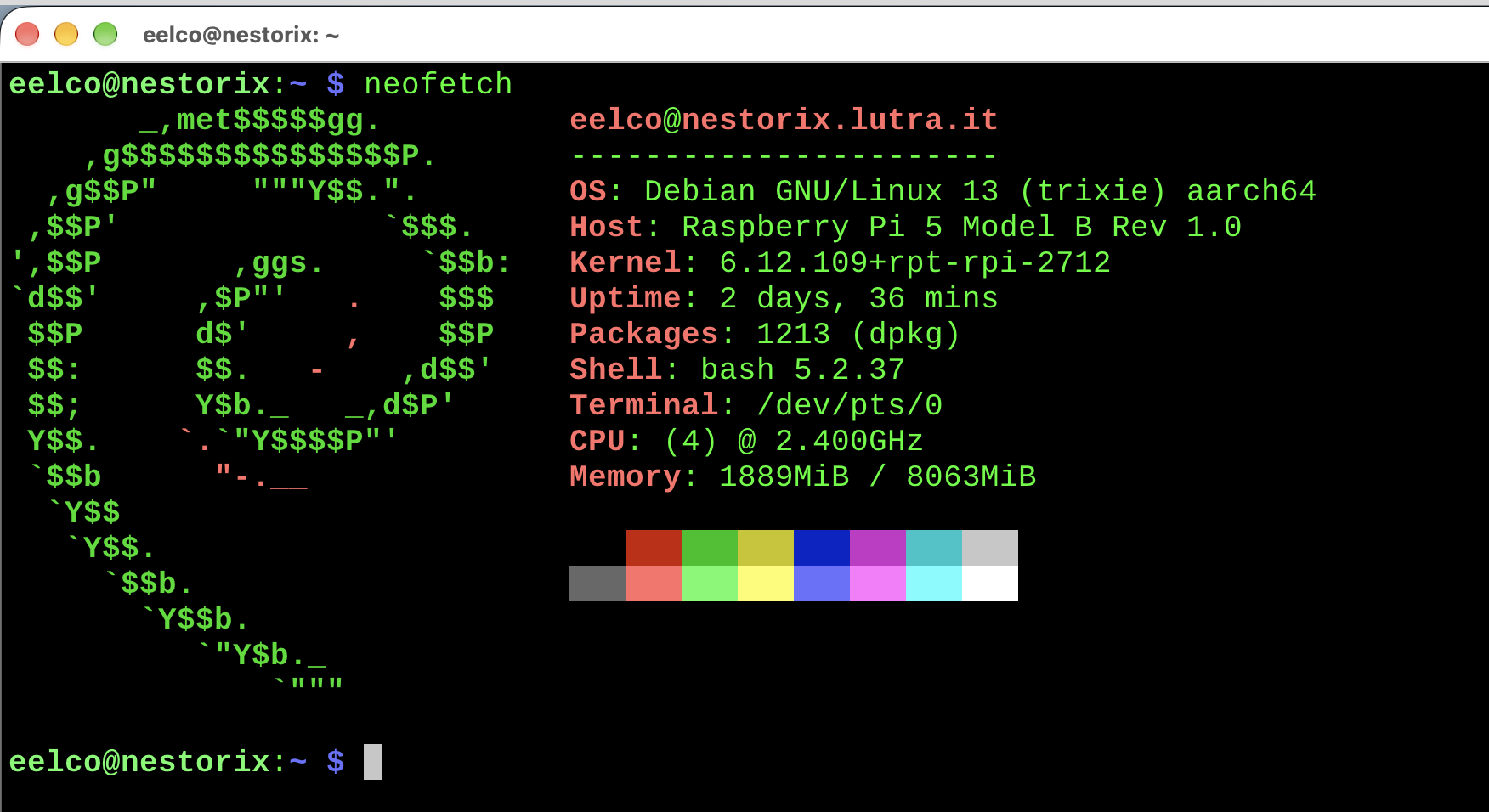Image resolution: width=1489 pixels, height=812 pixels.
Task: Click the bright light green color block
Action: click(710, 584)
